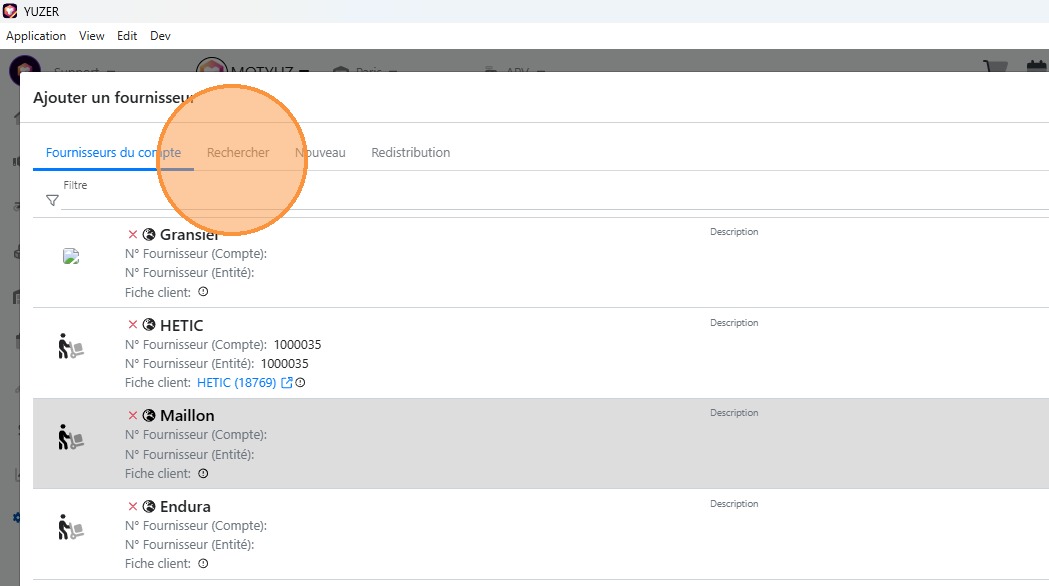The height and width of the screenshot is (586, 1049).
Task: Focus the Filtre input field
Action: point(550,200)
